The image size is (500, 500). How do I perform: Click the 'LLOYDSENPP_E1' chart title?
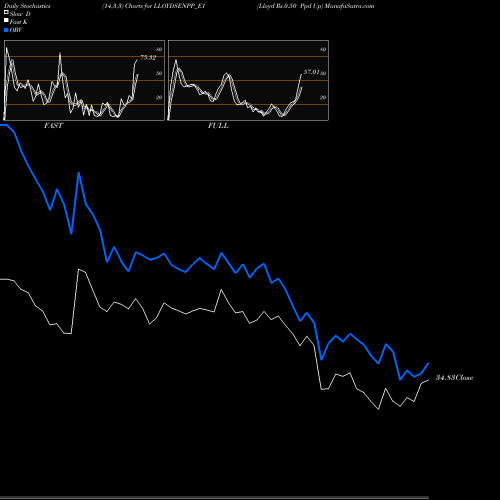coord(180,6)
